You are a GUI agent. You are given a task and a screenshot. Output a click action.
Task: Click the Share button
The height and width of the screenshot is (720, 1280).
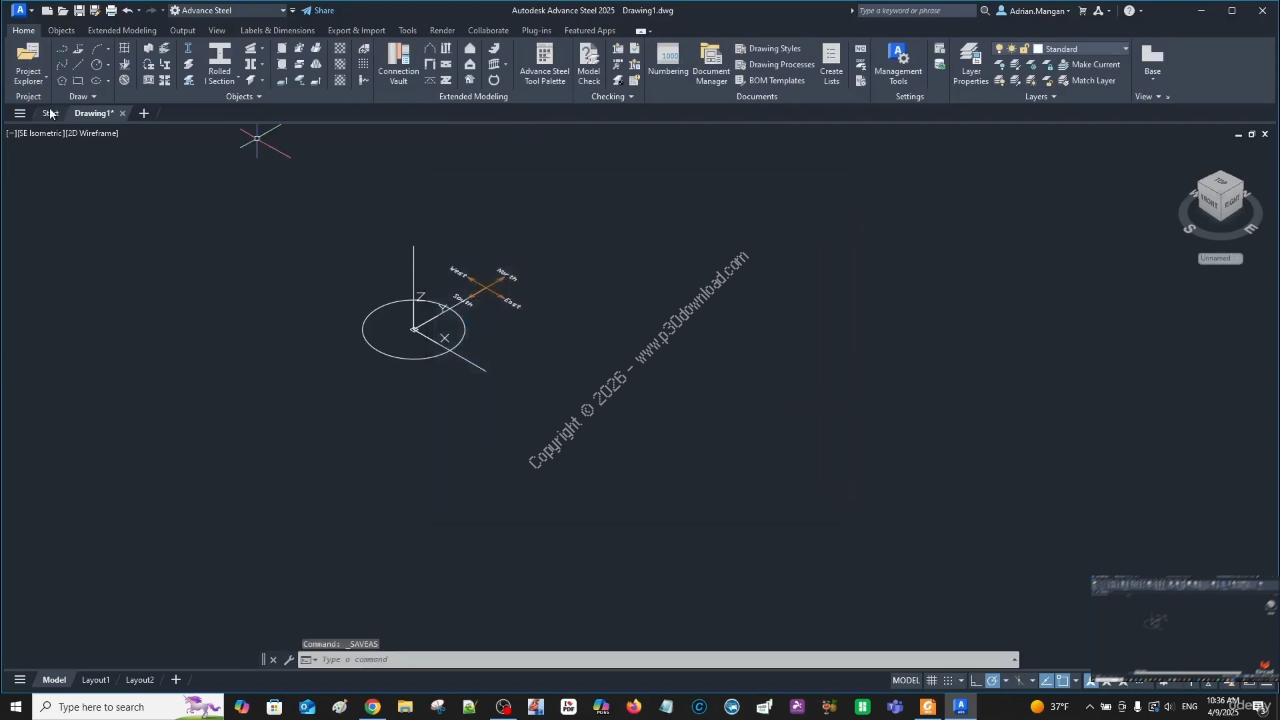(318, 10)
